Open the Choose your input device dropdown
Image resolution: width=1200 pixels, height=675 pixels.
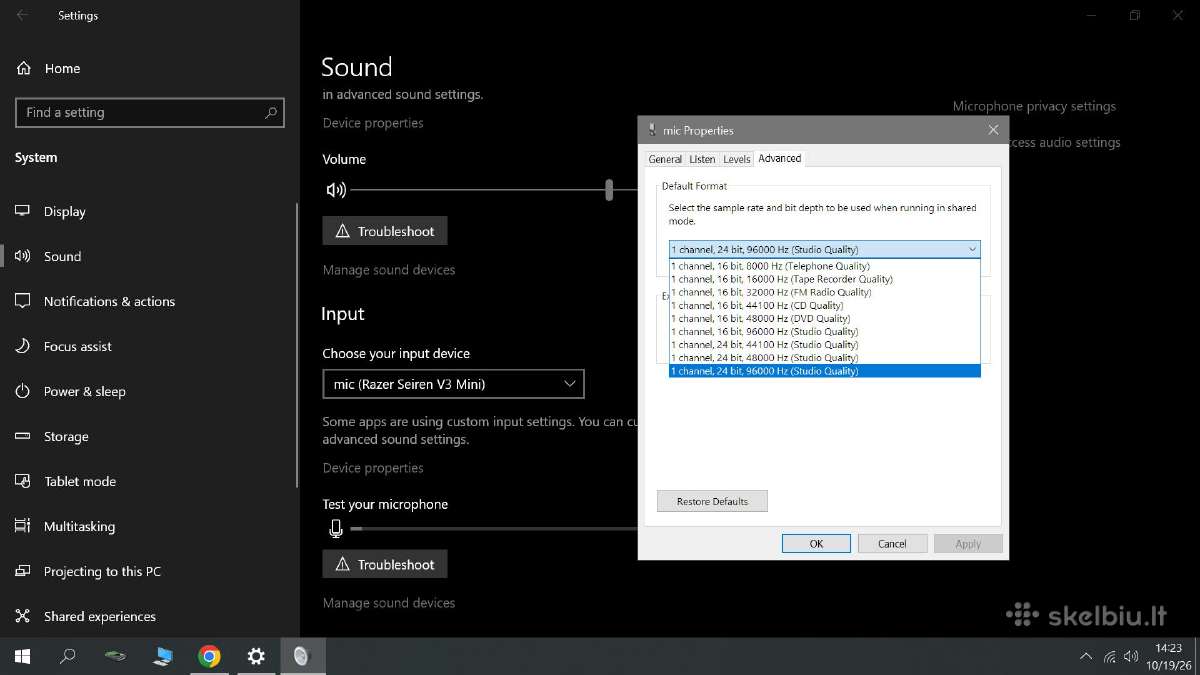click(453, 384)
